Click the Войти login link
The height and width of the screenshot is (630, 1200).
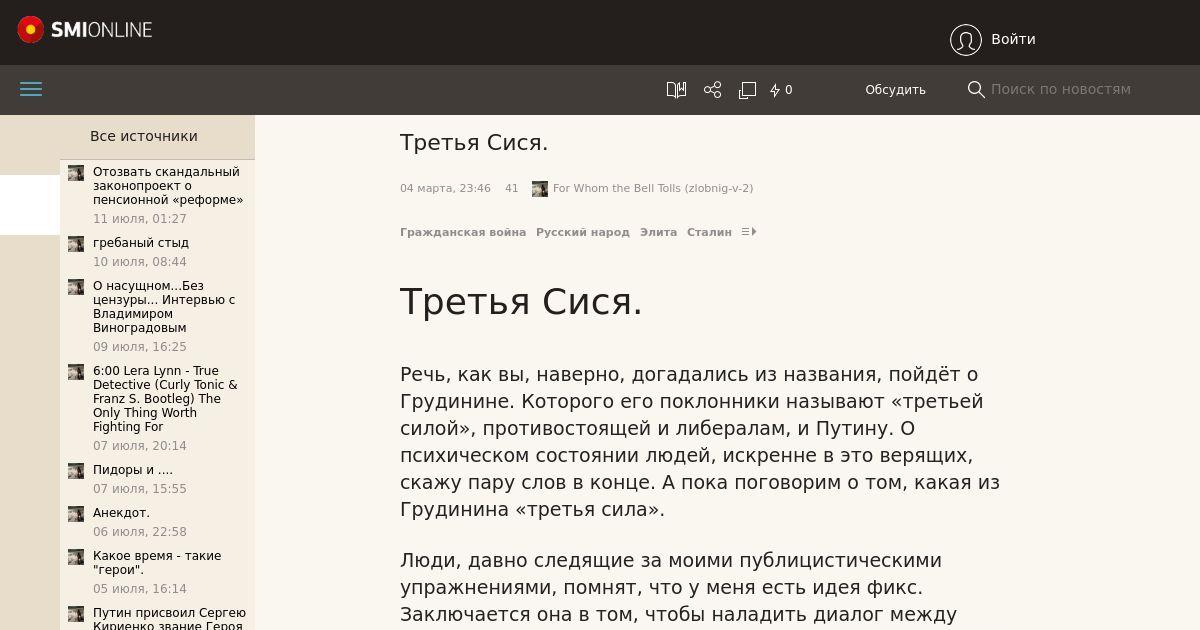pos(1013,39)
